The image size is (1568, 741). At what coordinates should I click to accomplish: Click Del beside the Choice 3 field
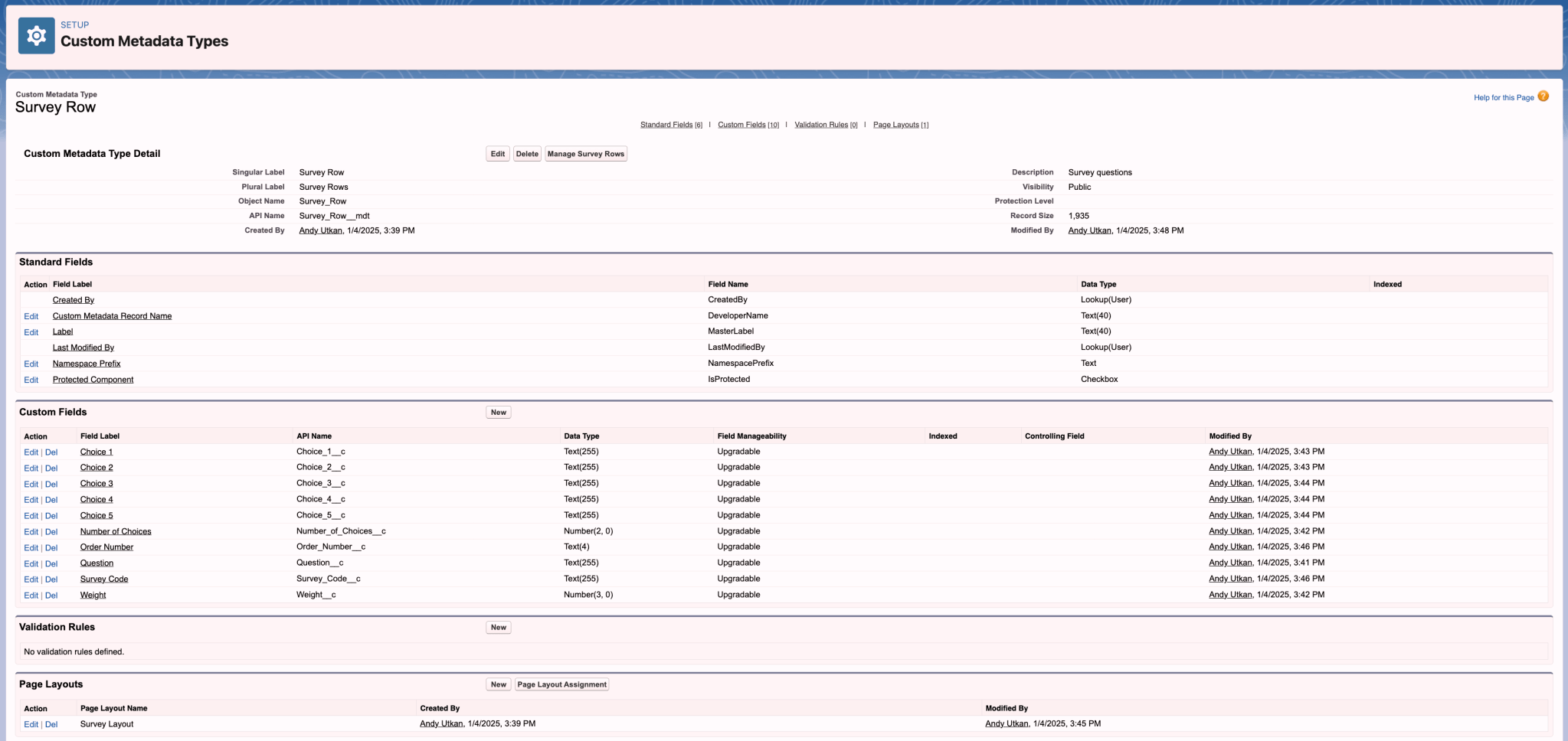click(51, 483)
